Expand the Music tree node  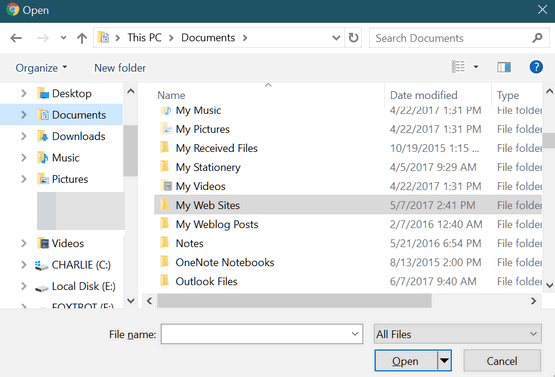click(24, 158)
